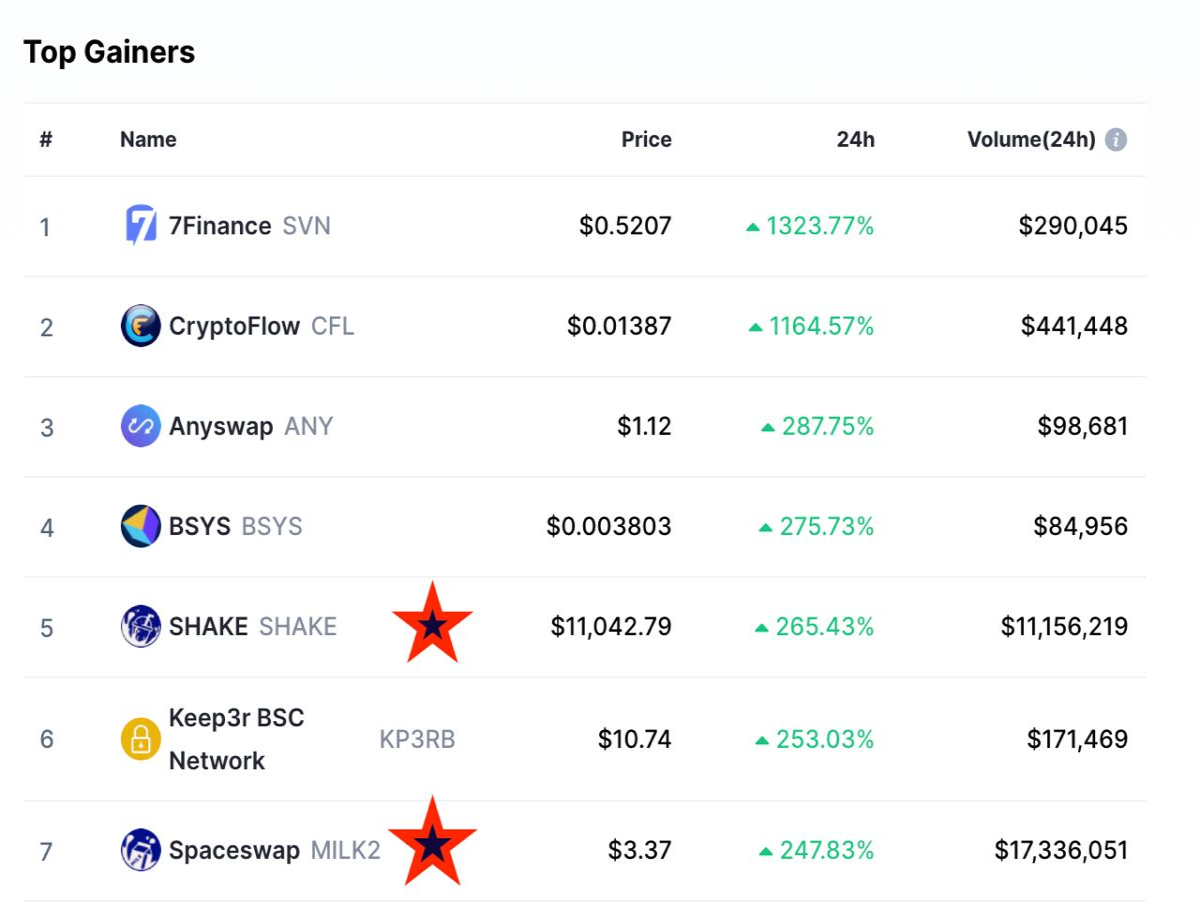The width and height of the screenshot is (1200, 909).
Task: Open the CryptoFlow CFL coin link
Action: pyautogui.click(x=262, y=326)
